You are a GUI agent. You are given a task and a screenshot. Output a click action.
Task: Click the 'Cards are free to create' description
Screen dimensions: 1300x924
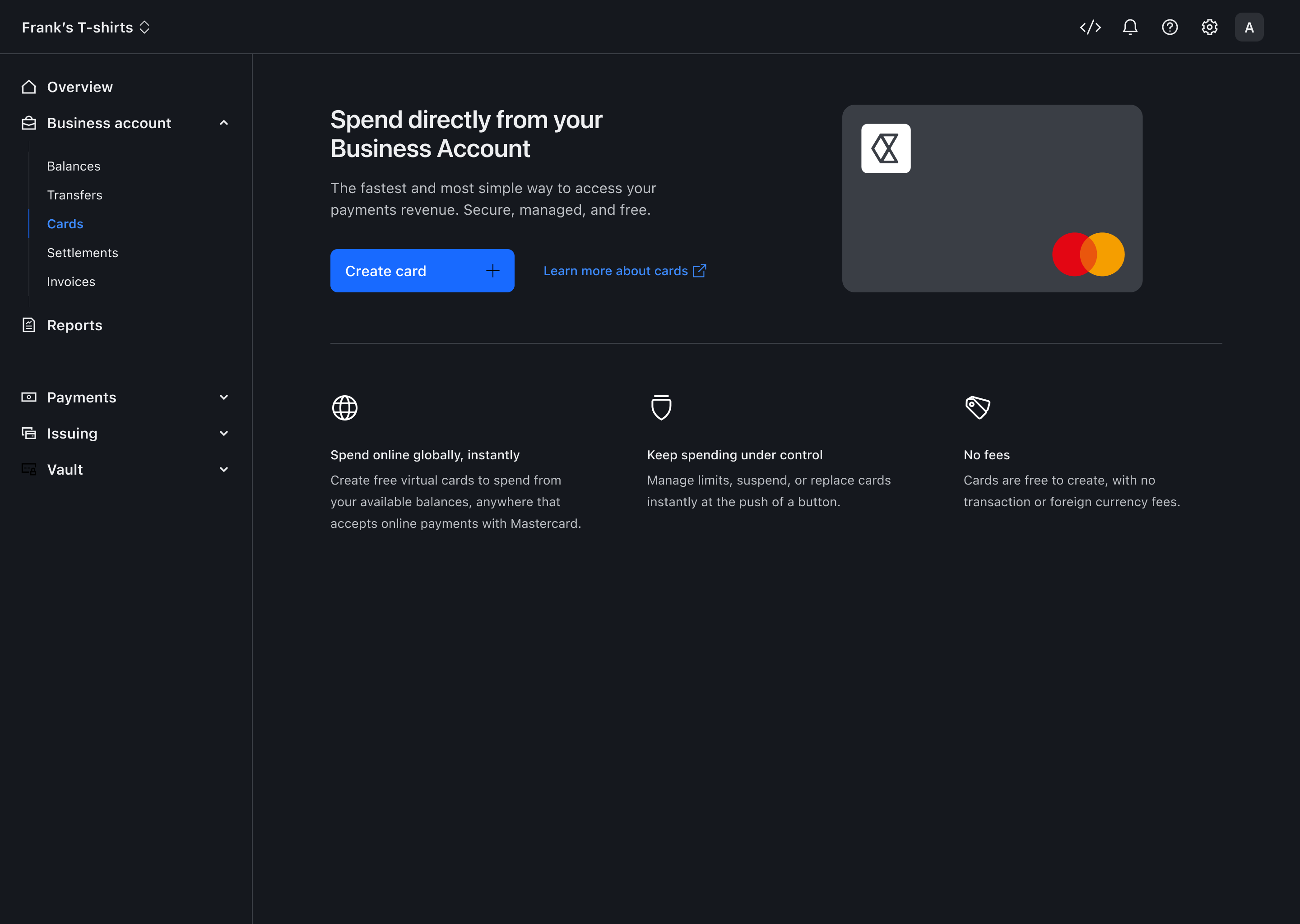[1072, 491]
